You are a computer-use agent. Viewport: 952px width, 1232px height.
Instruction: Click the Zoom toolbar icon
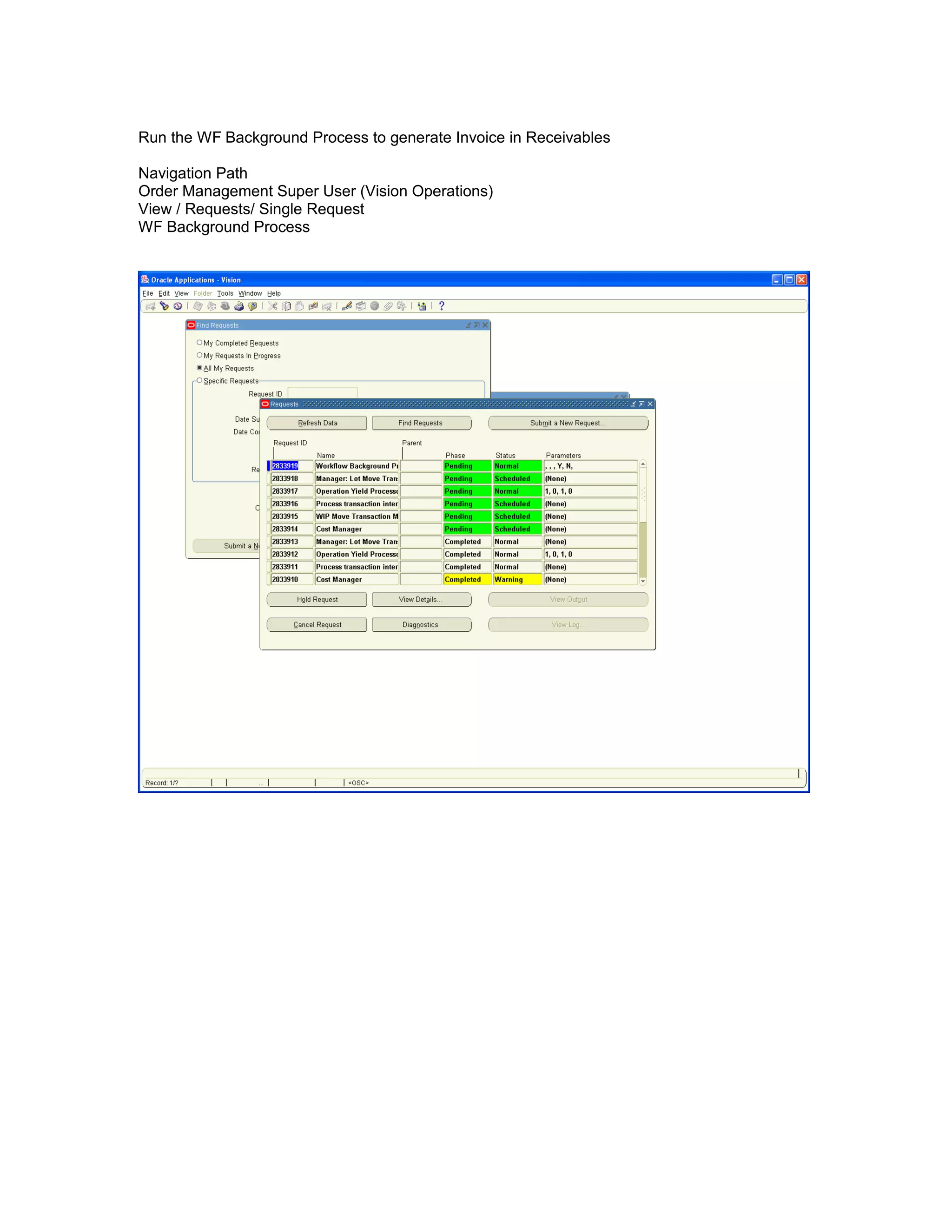360,306
